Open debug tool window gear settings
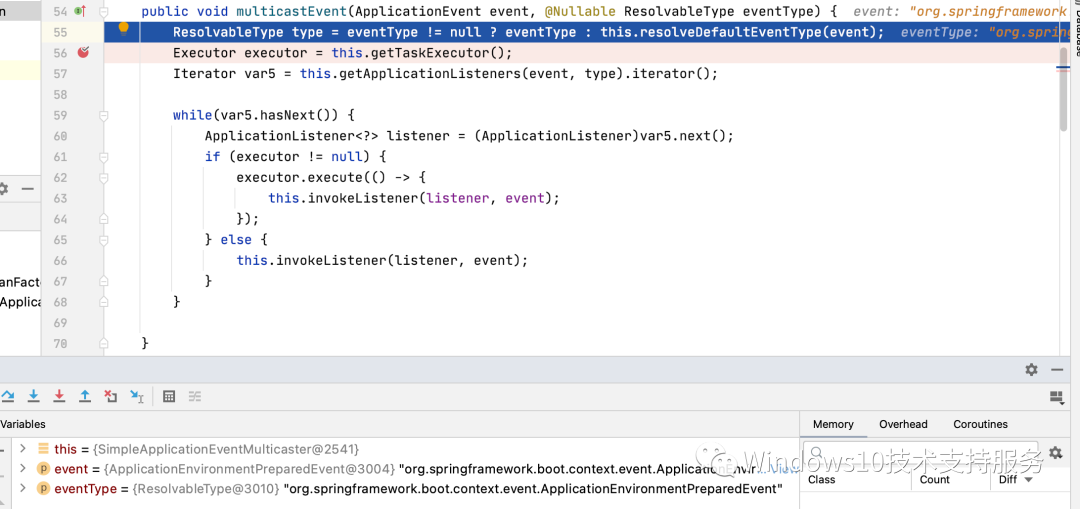 (1031, 369)
